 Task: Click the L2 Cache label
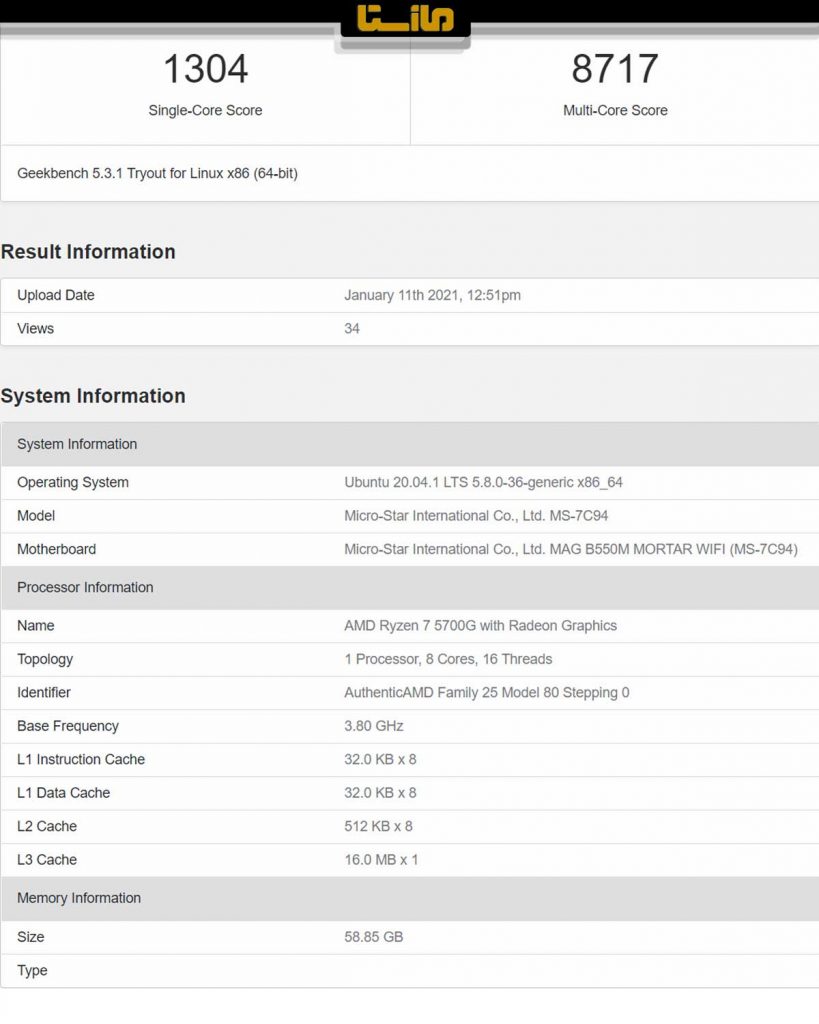click(x=47, y=826)
